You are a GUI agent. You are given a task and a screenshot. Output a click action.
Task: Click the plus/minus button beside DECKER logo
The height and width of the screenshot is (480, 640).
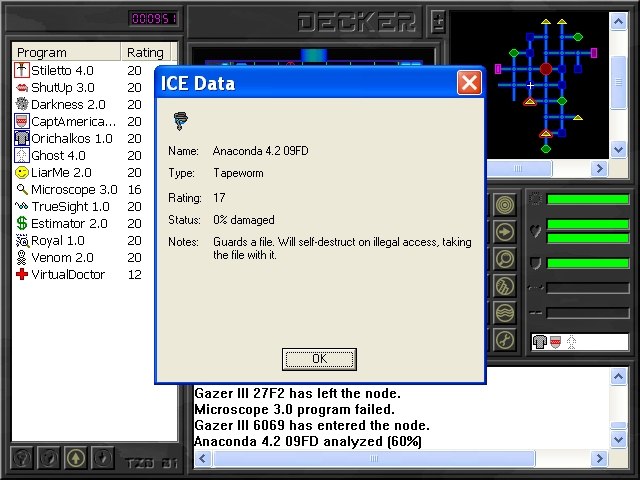tap(438, 22)
